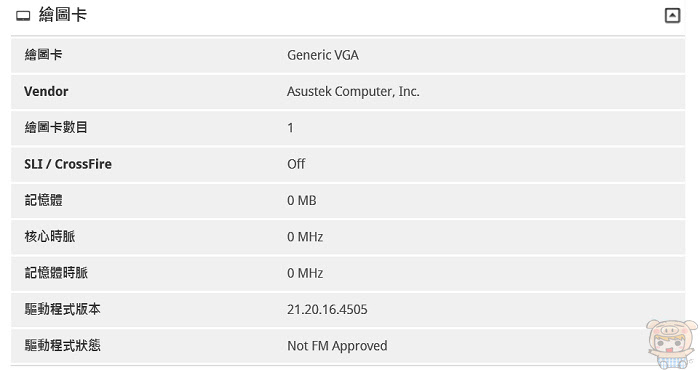Click the pig mascot watermark image
This screenshot has width=700, height=370.
click(x=671, y=343)
